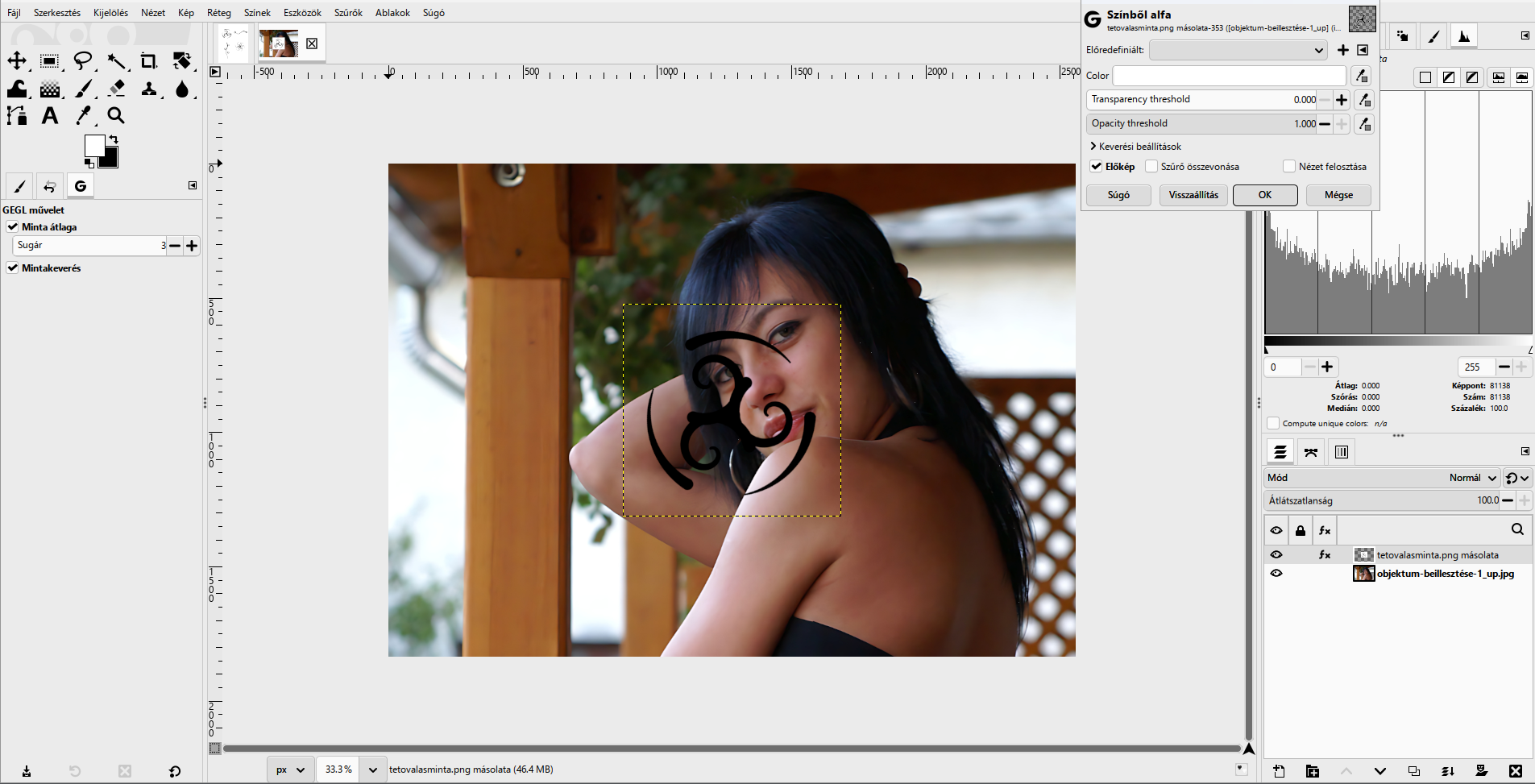Select the Crop tool
1535x784 pixels.
149,61
